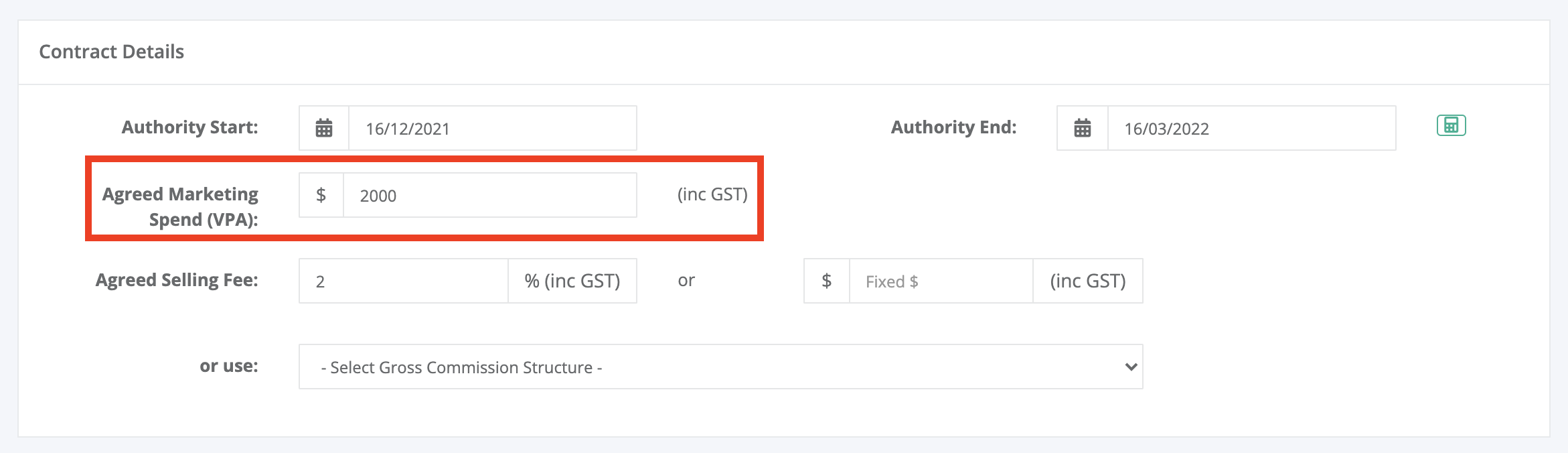
Task: Click (inc GST) addon next to Fixed $
Action: tap(1088, 281)
